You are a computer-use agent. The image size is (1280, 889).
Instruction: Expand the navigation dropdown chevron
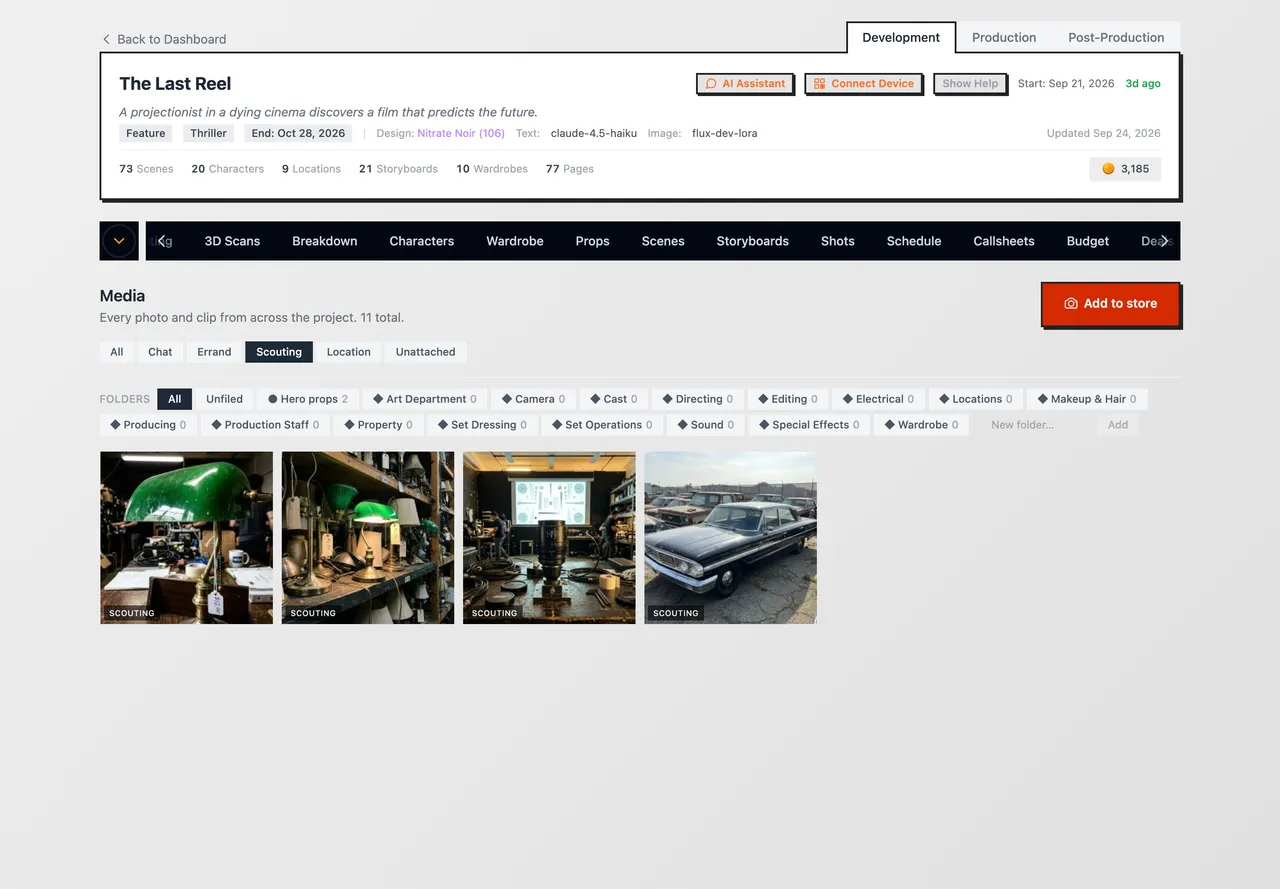click(x=119, y=241)
